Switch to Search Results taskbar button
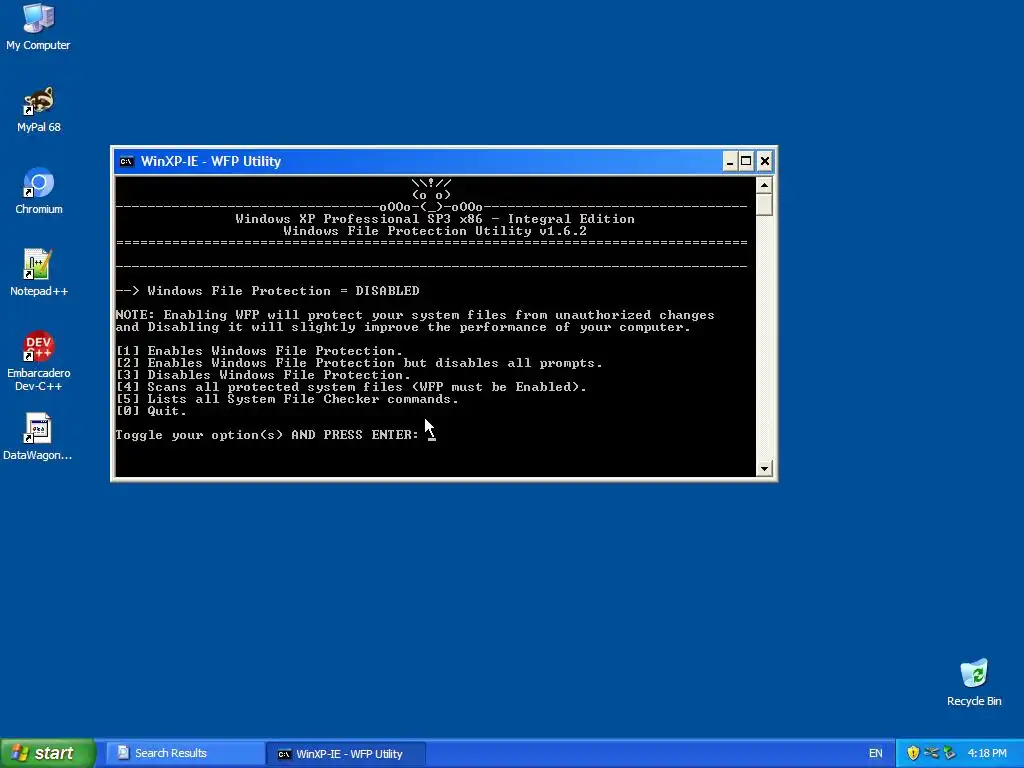 [x=185, y=753]
